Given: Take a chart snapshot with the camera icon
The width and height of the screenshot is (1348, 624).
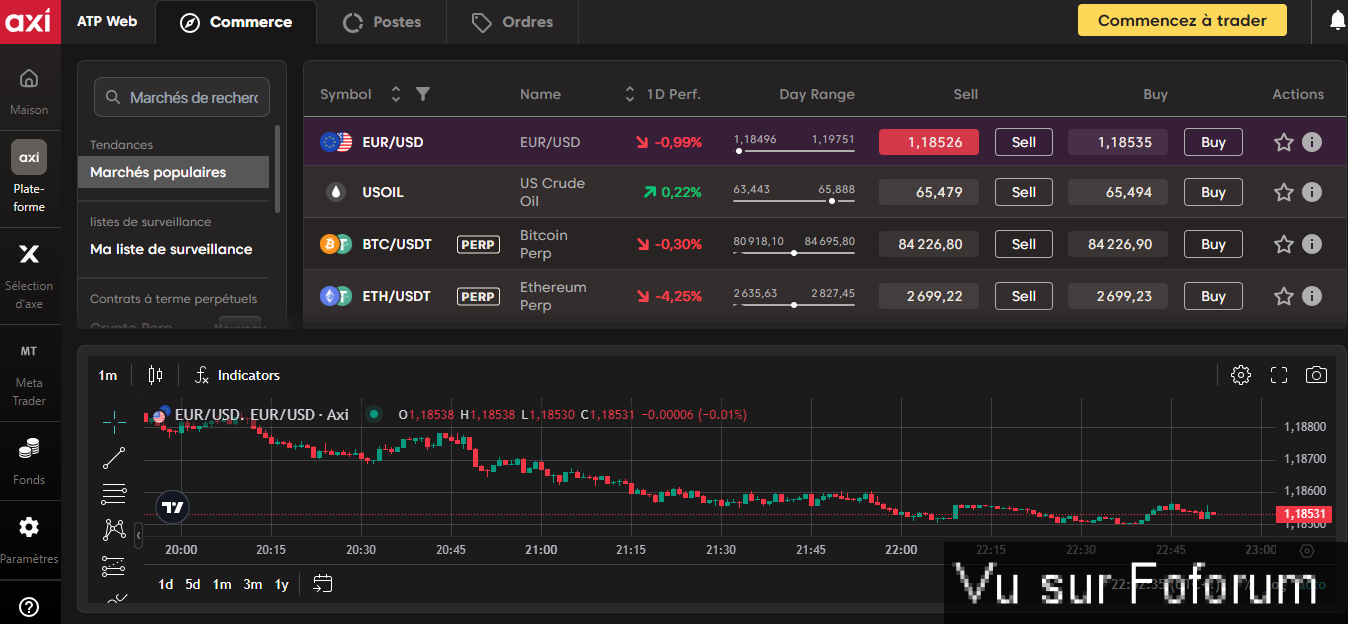Looking at the screenshot, I should 1316,374.
